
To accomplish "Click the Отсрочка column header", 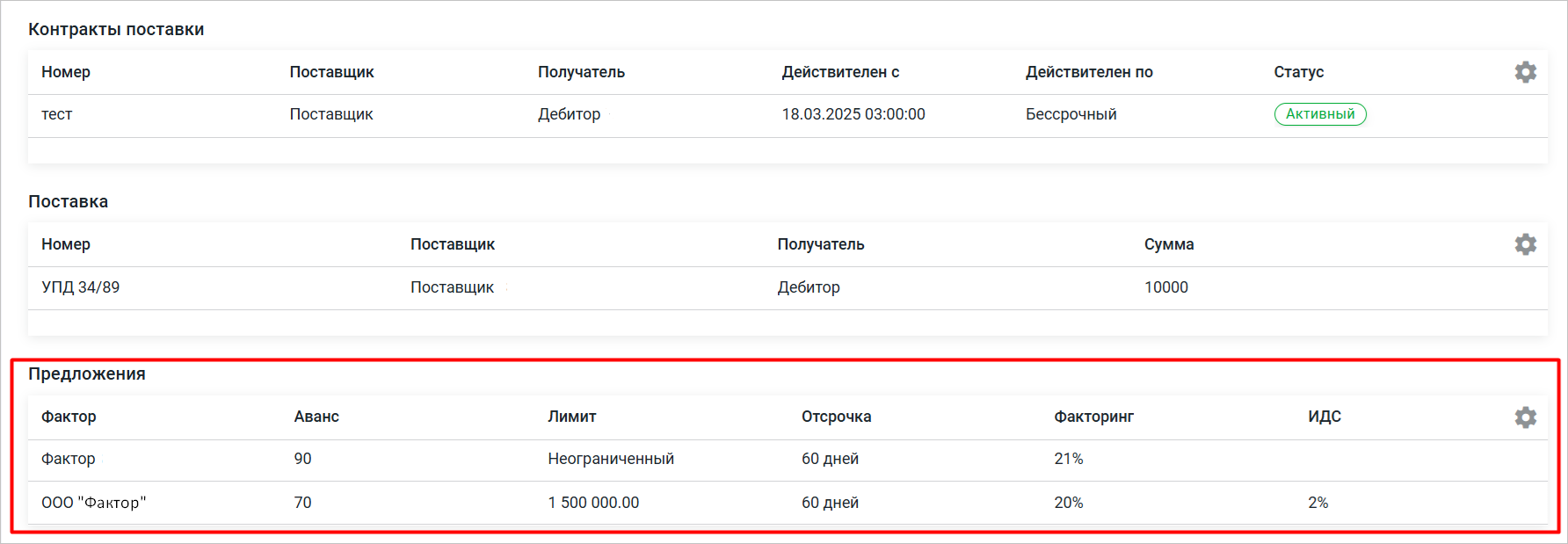I will point(836,417).
